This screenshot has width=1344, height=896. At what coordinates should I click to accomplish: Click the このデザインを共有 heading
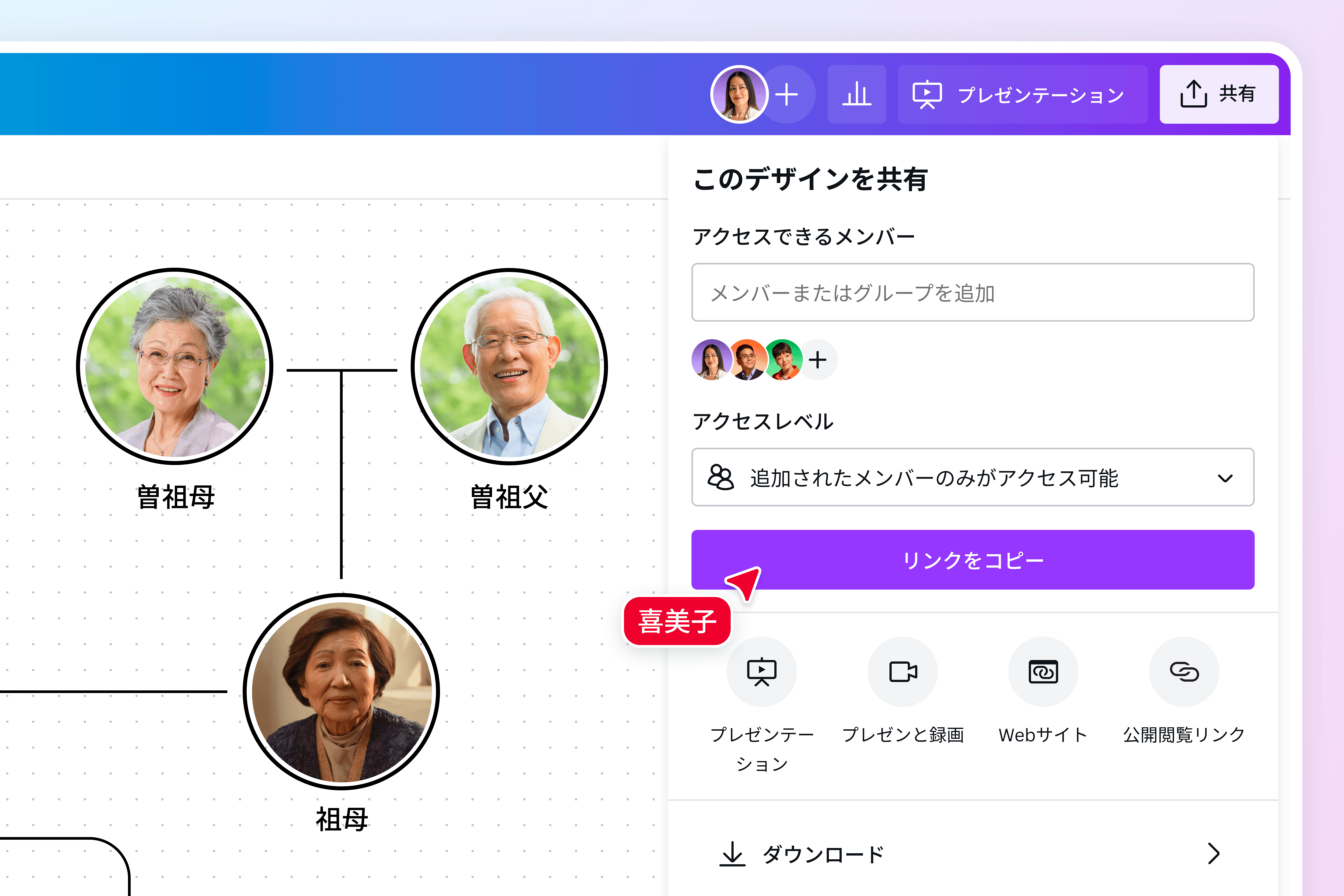(810, 179)
